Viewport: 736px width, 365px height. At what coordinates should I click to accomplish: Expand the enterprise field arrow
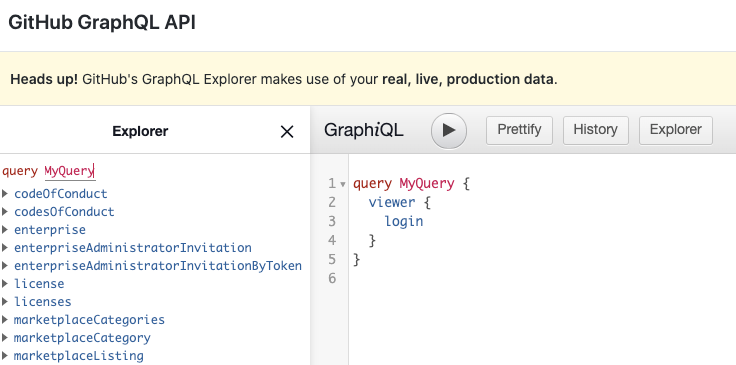(x=5, y=229)
